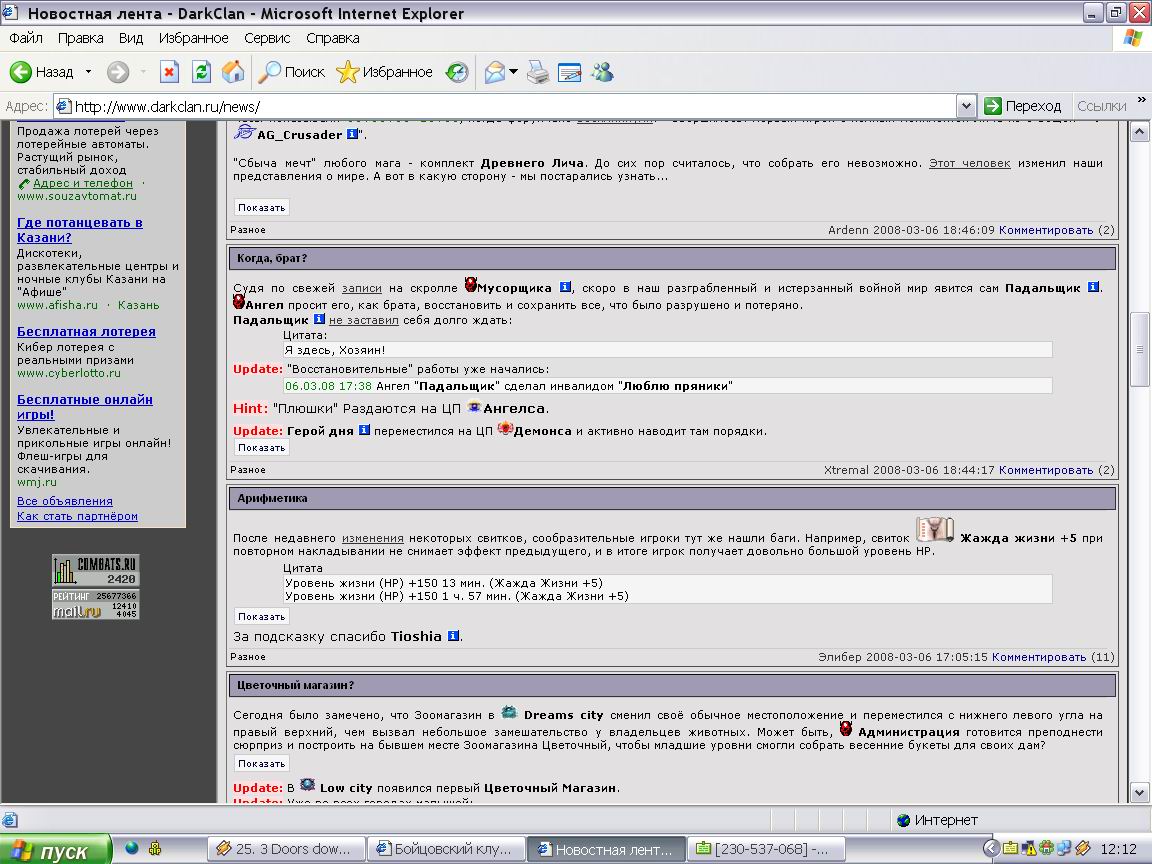The height and width of the screenshot is (864, 1152).
Task: Click the page scrollbar up arrow
Action: (x=1140, y=132)
